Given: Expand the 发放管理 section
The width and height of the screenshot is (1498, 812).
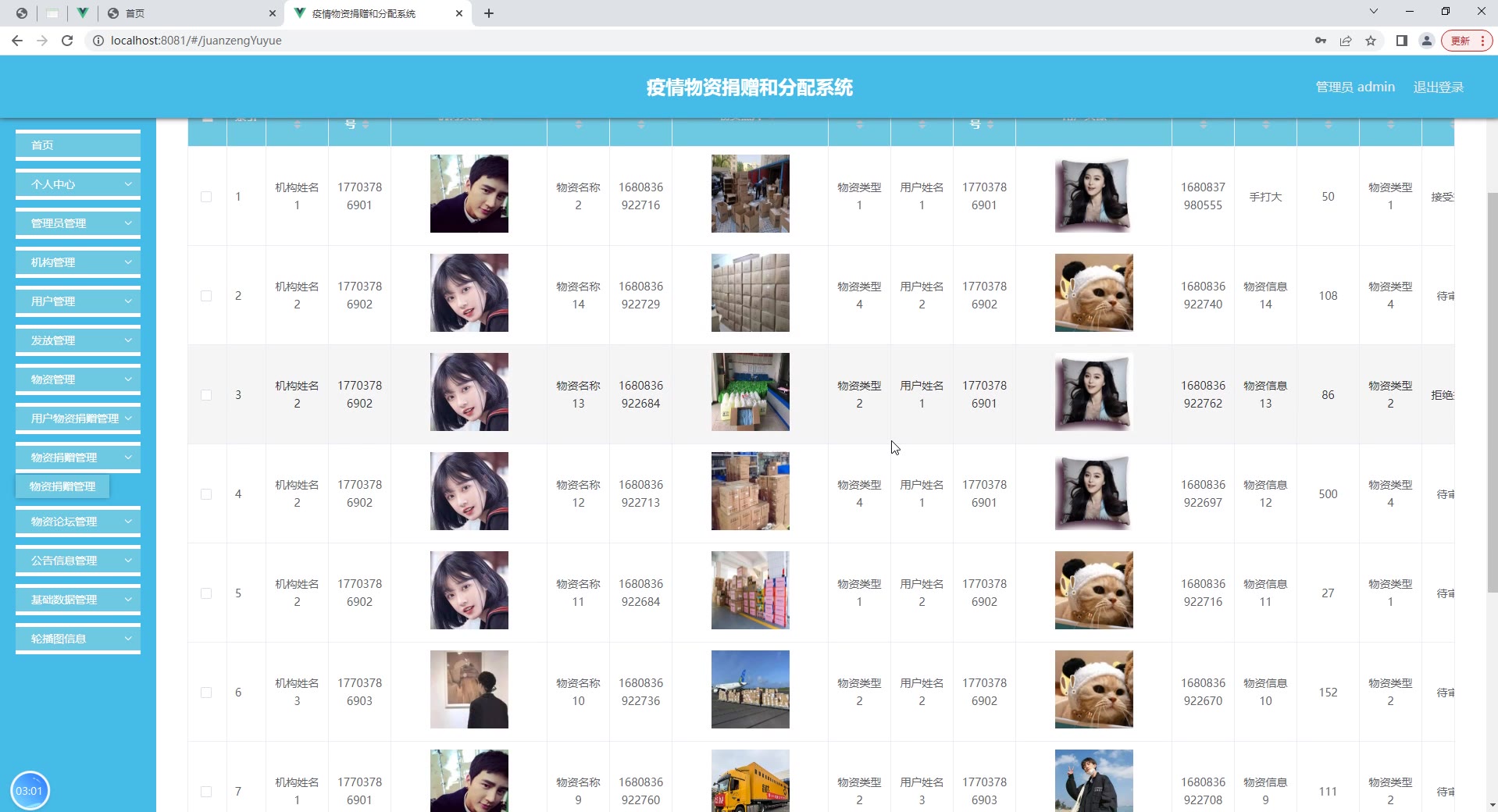Looking at the screenshot, I should point(78,340).
